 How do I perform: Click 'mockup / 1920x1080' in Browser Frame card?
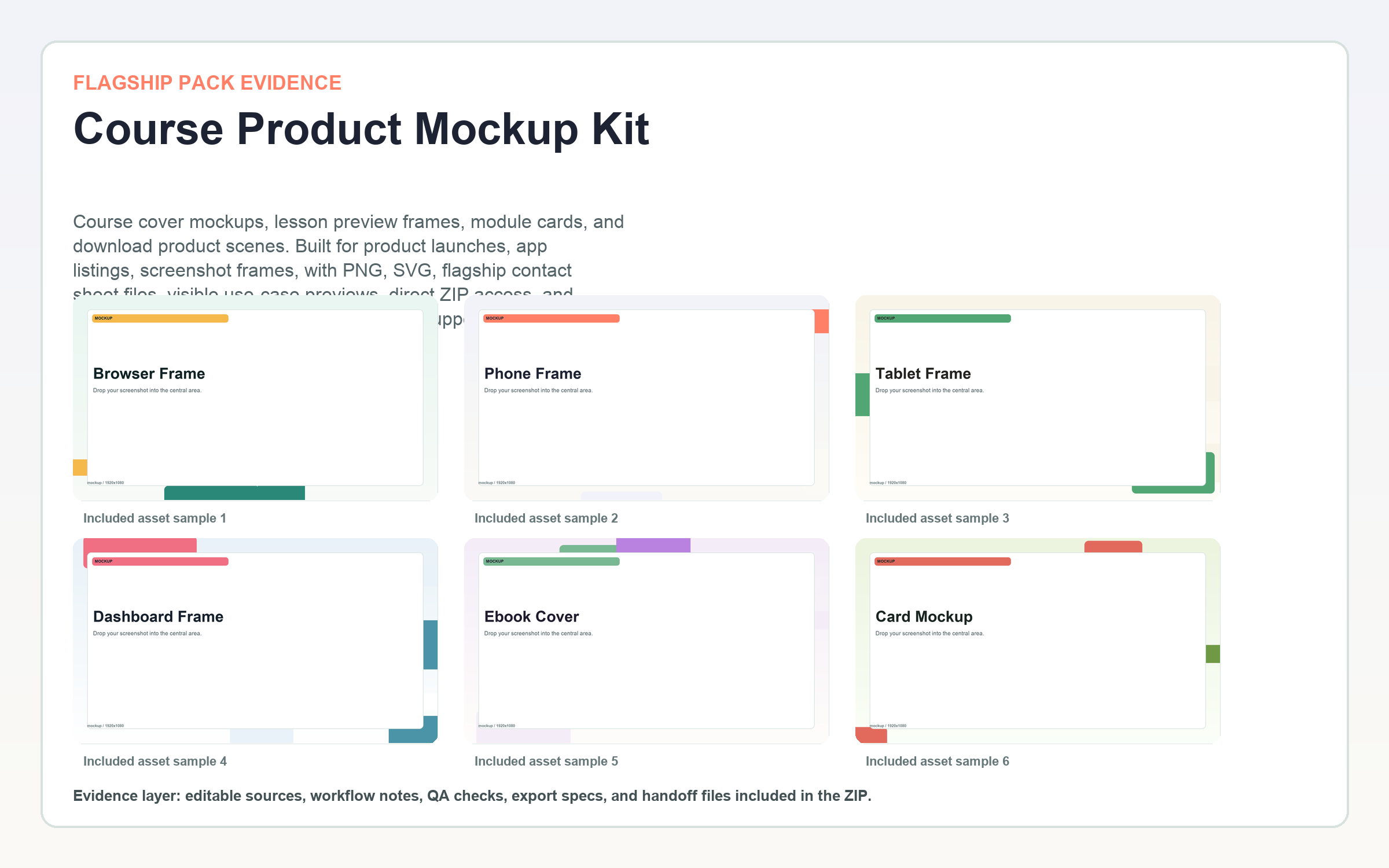point(105,483)
